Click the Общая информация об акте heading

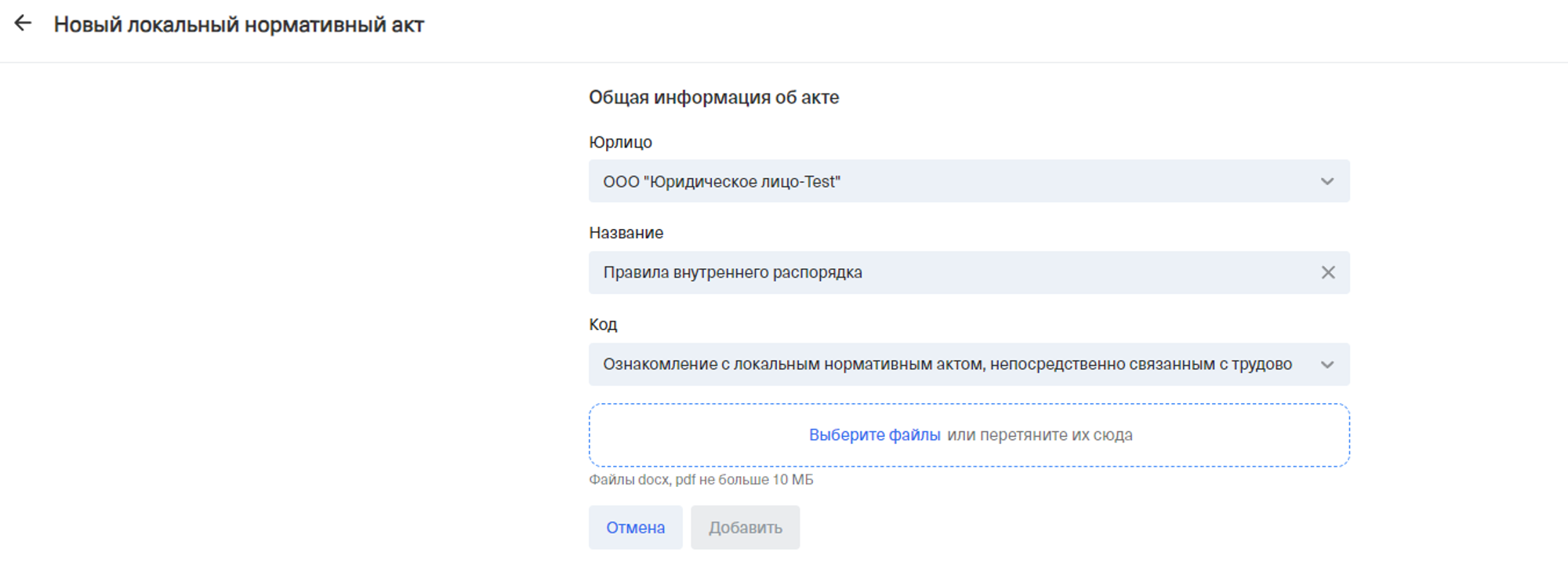[713, 97]
